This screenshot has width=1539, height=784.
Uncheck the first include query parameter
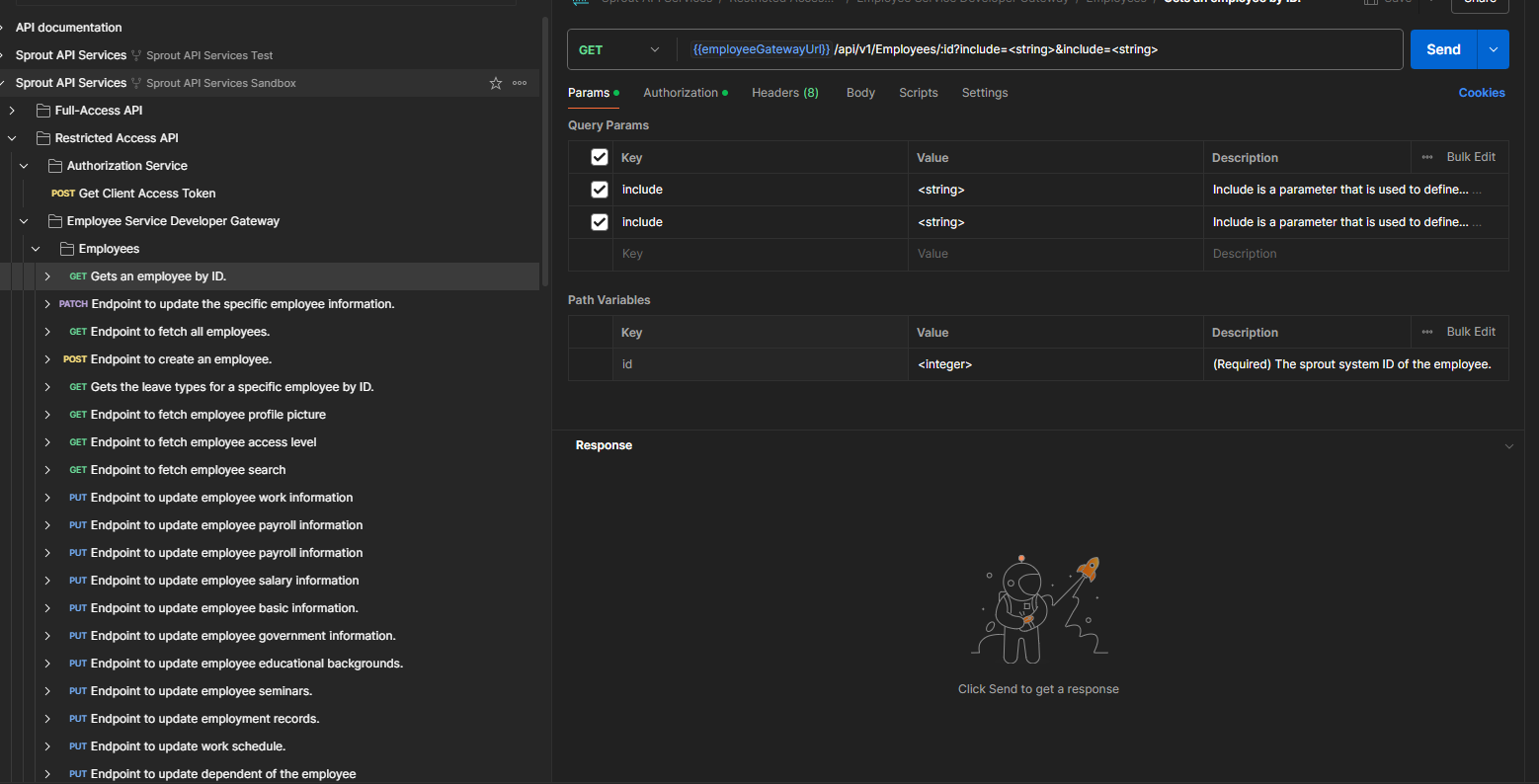[x=600, y=190]
